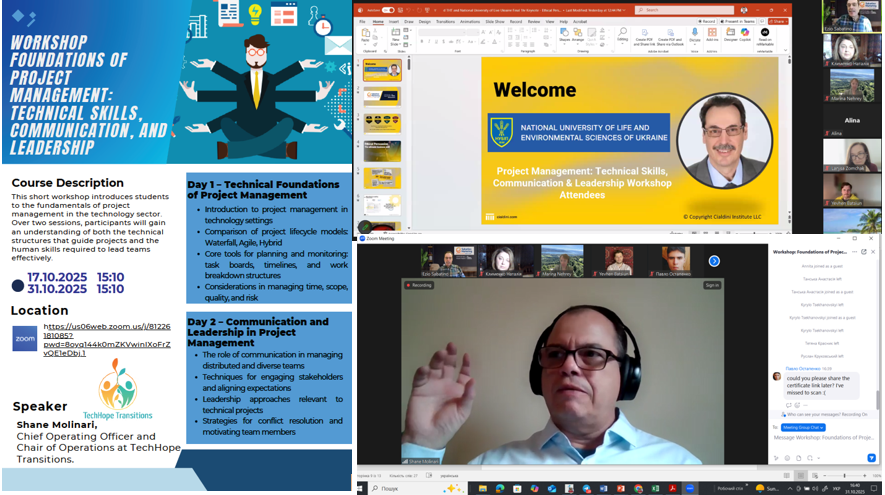The width and height of the screenshot is (885, 495).
Task: Click the Zoom chat message input field
Action: tap(823, 437)
